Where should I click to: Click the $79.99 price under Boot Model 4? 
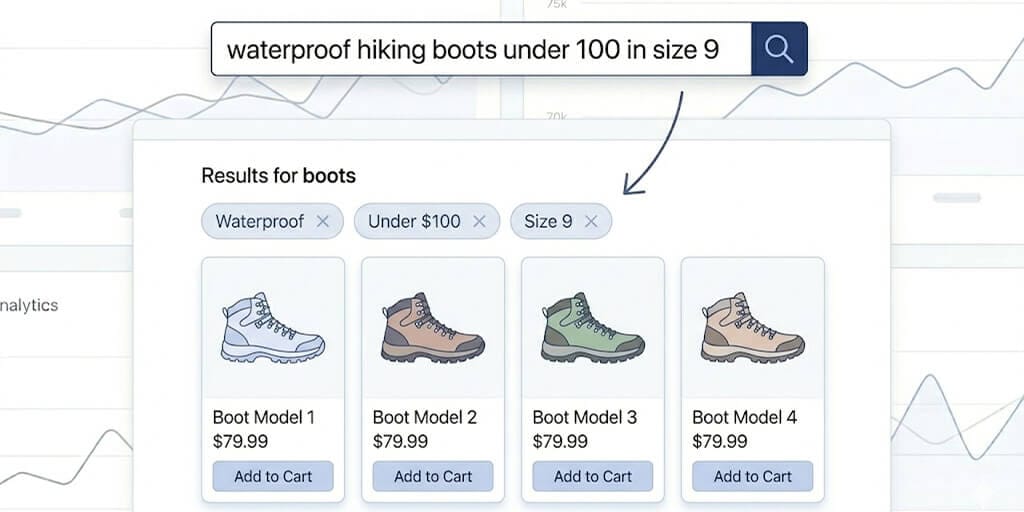click(x=720, y=441)
